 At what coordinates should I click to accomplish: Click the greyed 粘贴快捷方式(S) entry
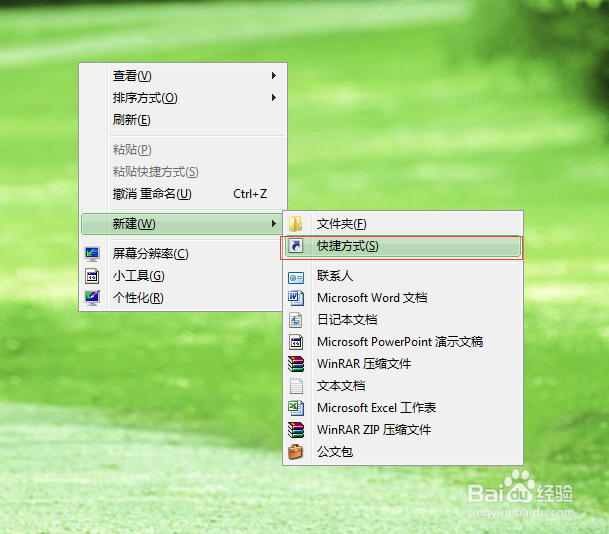coord(183,172)
